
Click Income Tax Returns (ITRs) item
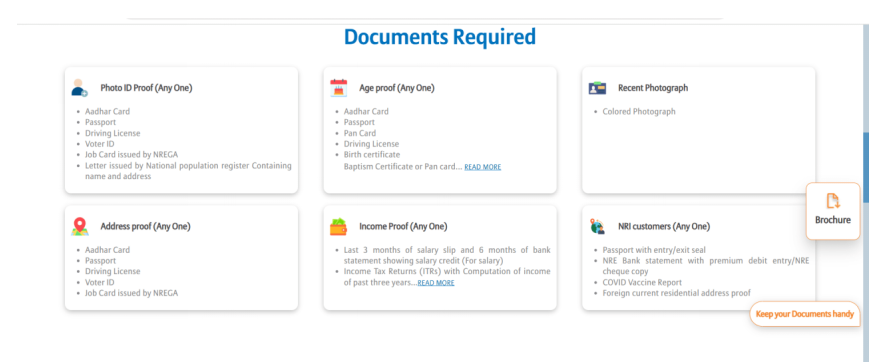[447, 276]
